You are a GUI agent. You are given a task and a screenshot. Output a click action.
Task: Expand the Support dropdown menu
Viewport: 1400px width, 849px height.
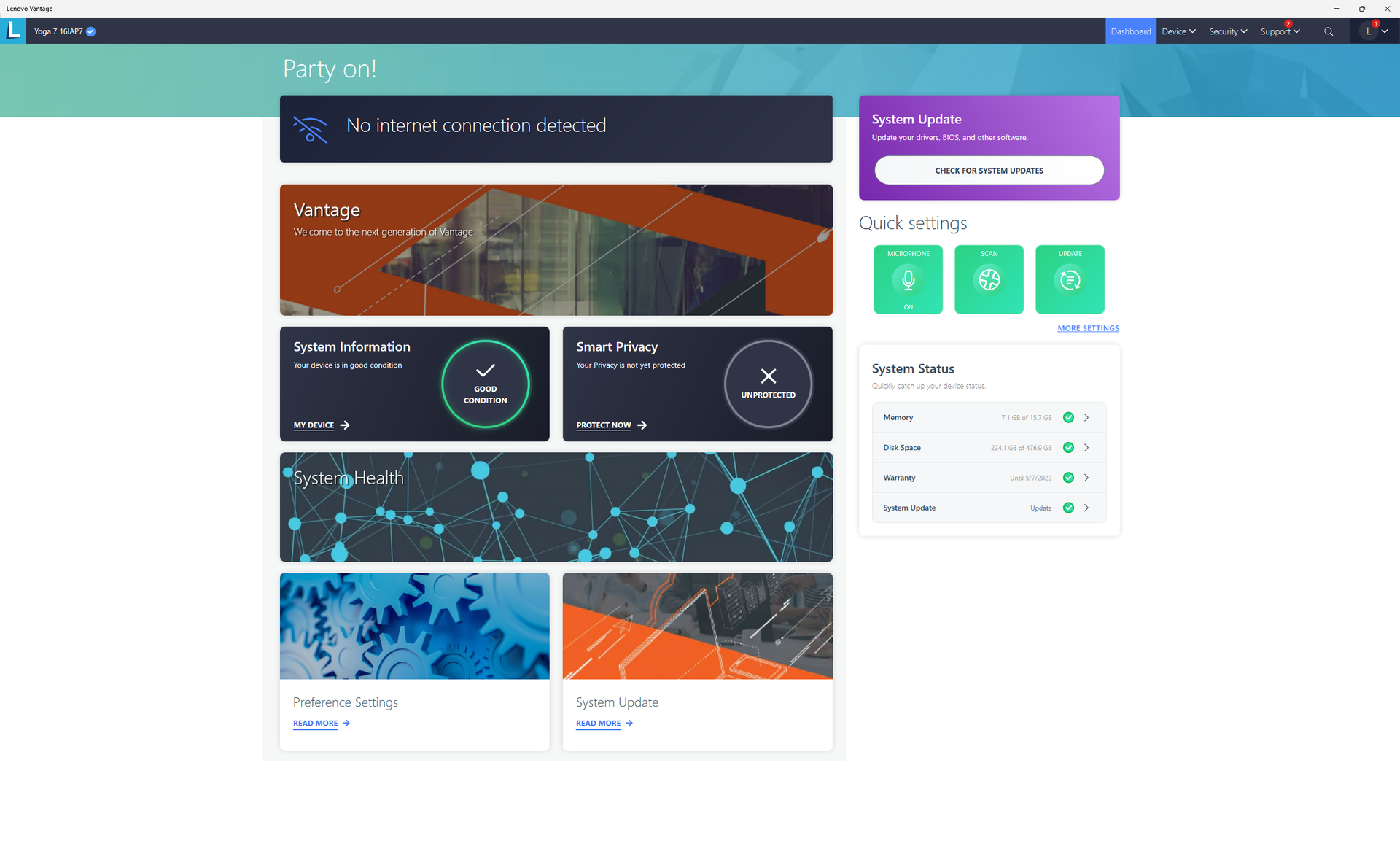click(1280, 31)
